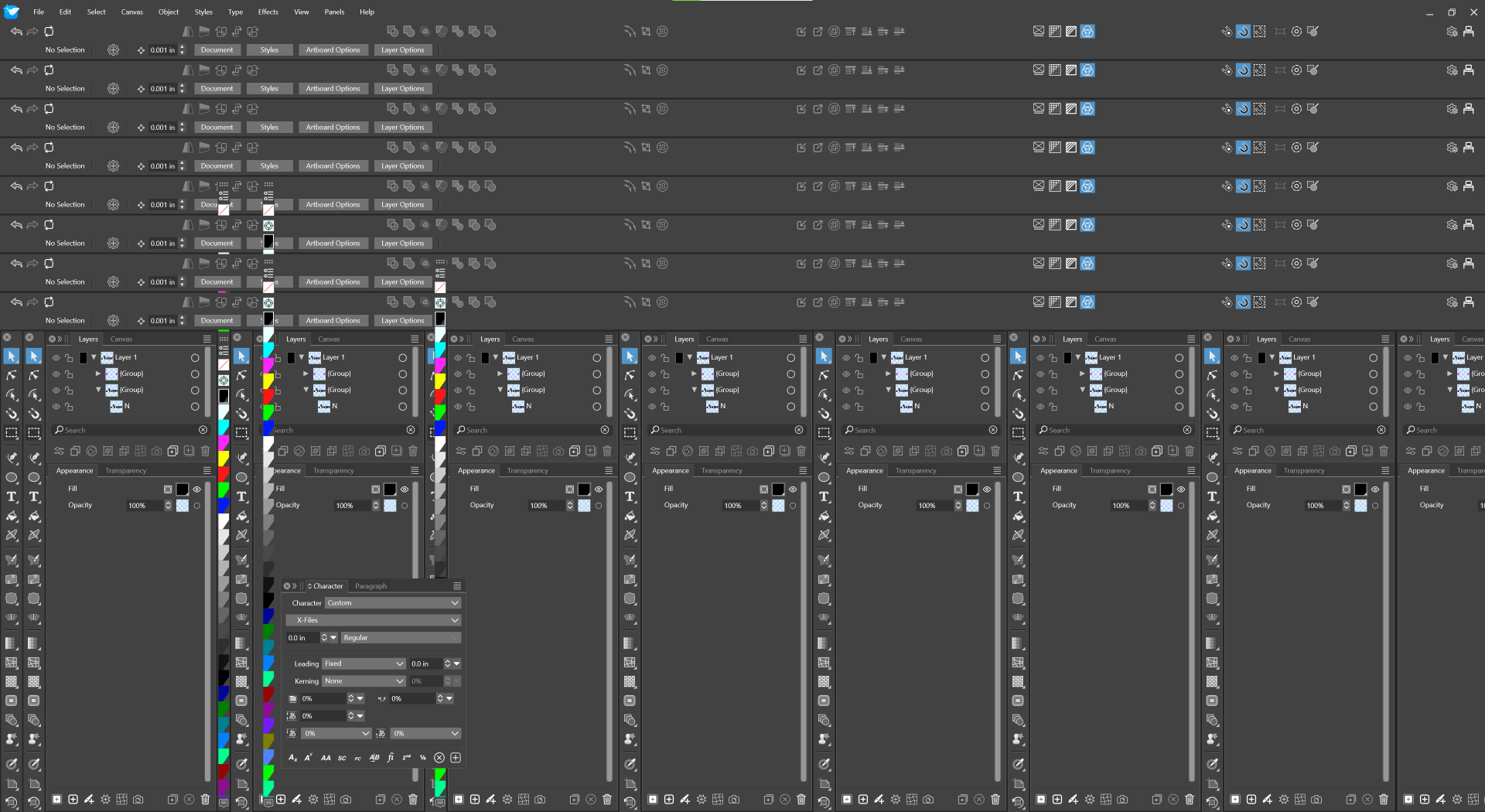1485x812 pixels.
Task: Switch to the Paragraph tab
Action: (x=370, y=586)
